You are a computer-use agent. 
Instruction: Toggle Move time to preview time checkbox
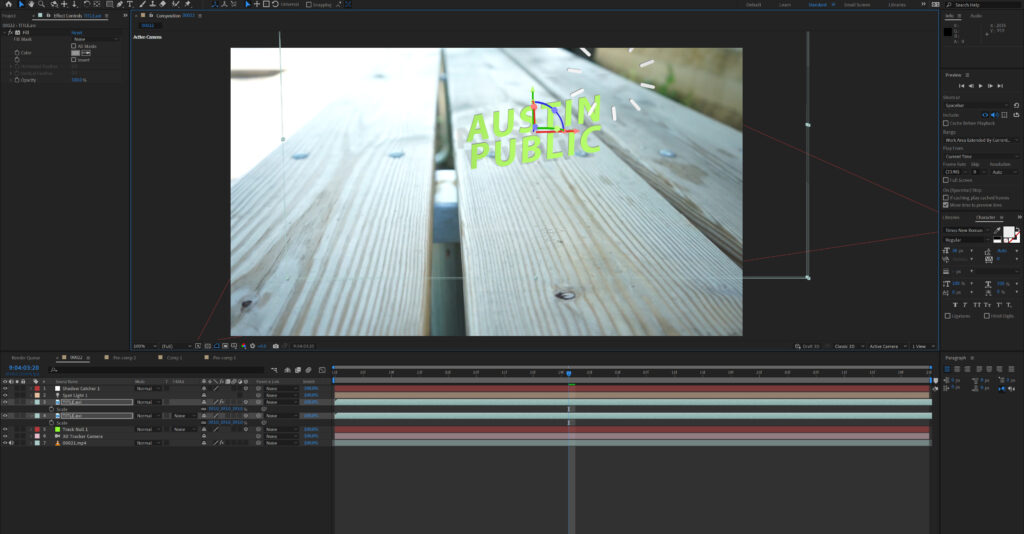(946, 205)
